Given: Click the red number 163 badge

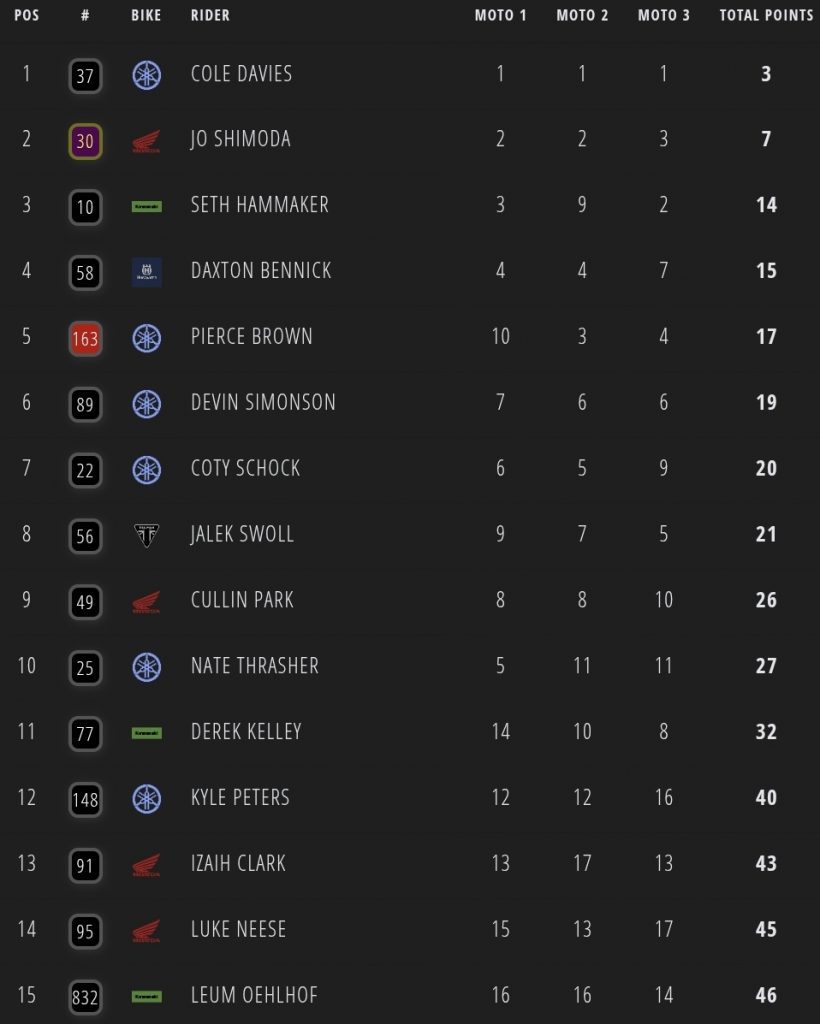Looking at the screenshot, I should coord(85,339).
